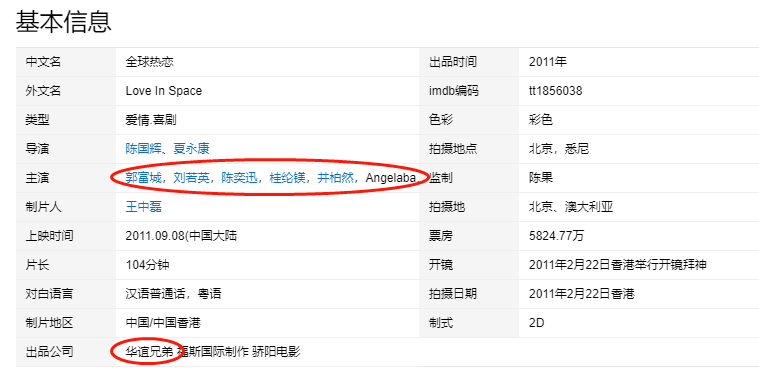Select the value 2011.09.08(中国大陆
Viewport: 759px width, 380px height.
(x=181, y=236)
